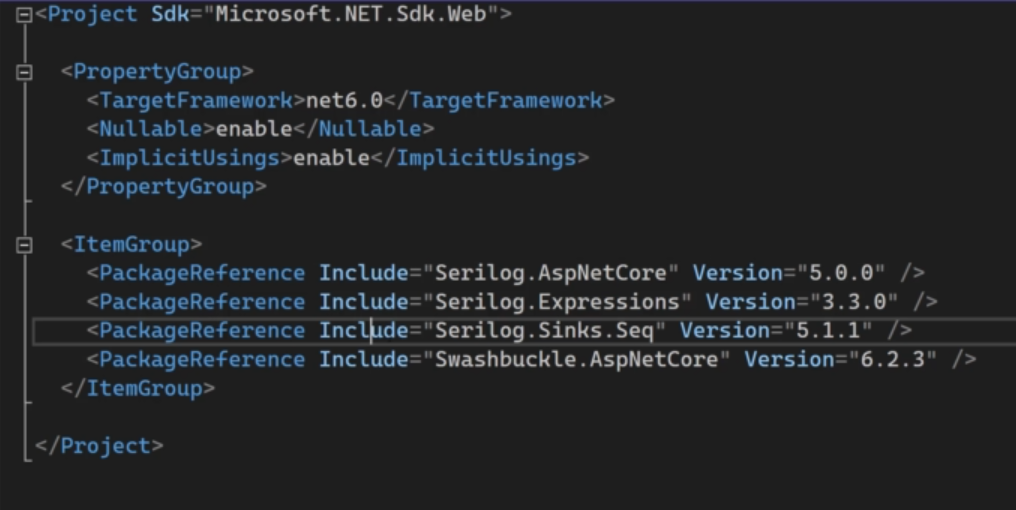The image size is (1016, 510).
Task: Place cursor in Nullable enable value
Action: click(253, 129)
